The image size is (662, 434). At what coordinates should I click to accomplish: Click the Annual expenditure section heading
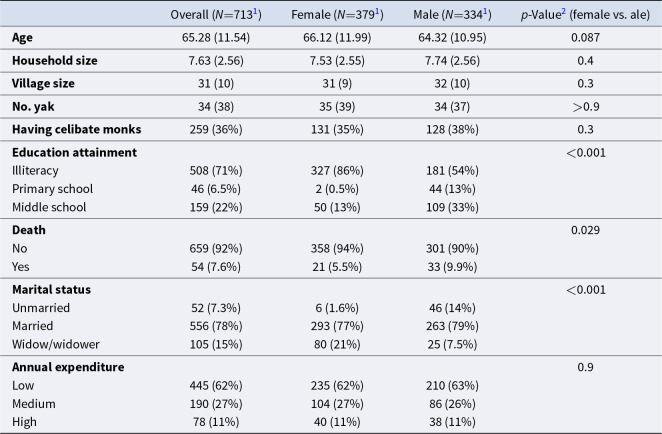coord(68,367)
